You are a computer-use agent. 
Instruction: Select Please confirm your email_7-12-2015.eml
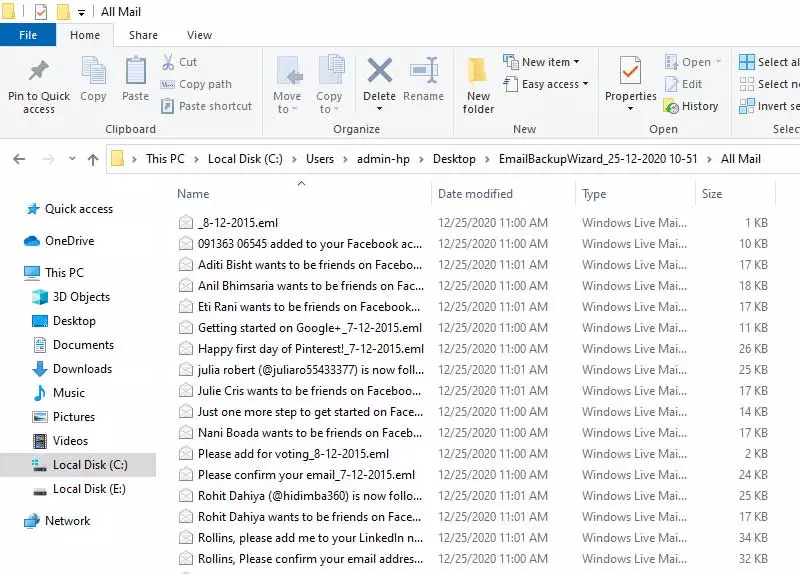click(x=297, y=475)
